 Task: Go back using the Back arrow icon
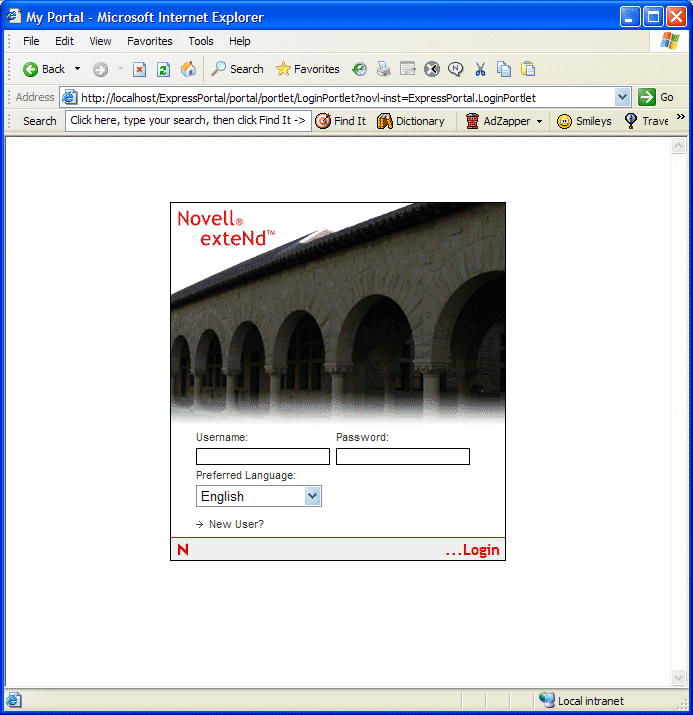pyautogui.click(x=31, y=69)
